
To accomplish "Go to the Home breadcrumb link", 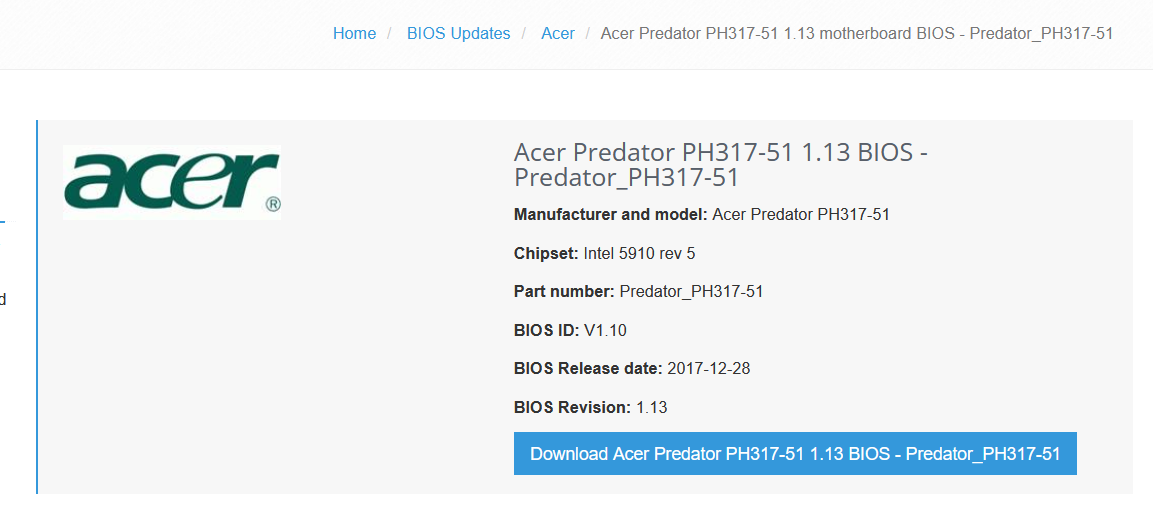I will click(x=354, y=34).
